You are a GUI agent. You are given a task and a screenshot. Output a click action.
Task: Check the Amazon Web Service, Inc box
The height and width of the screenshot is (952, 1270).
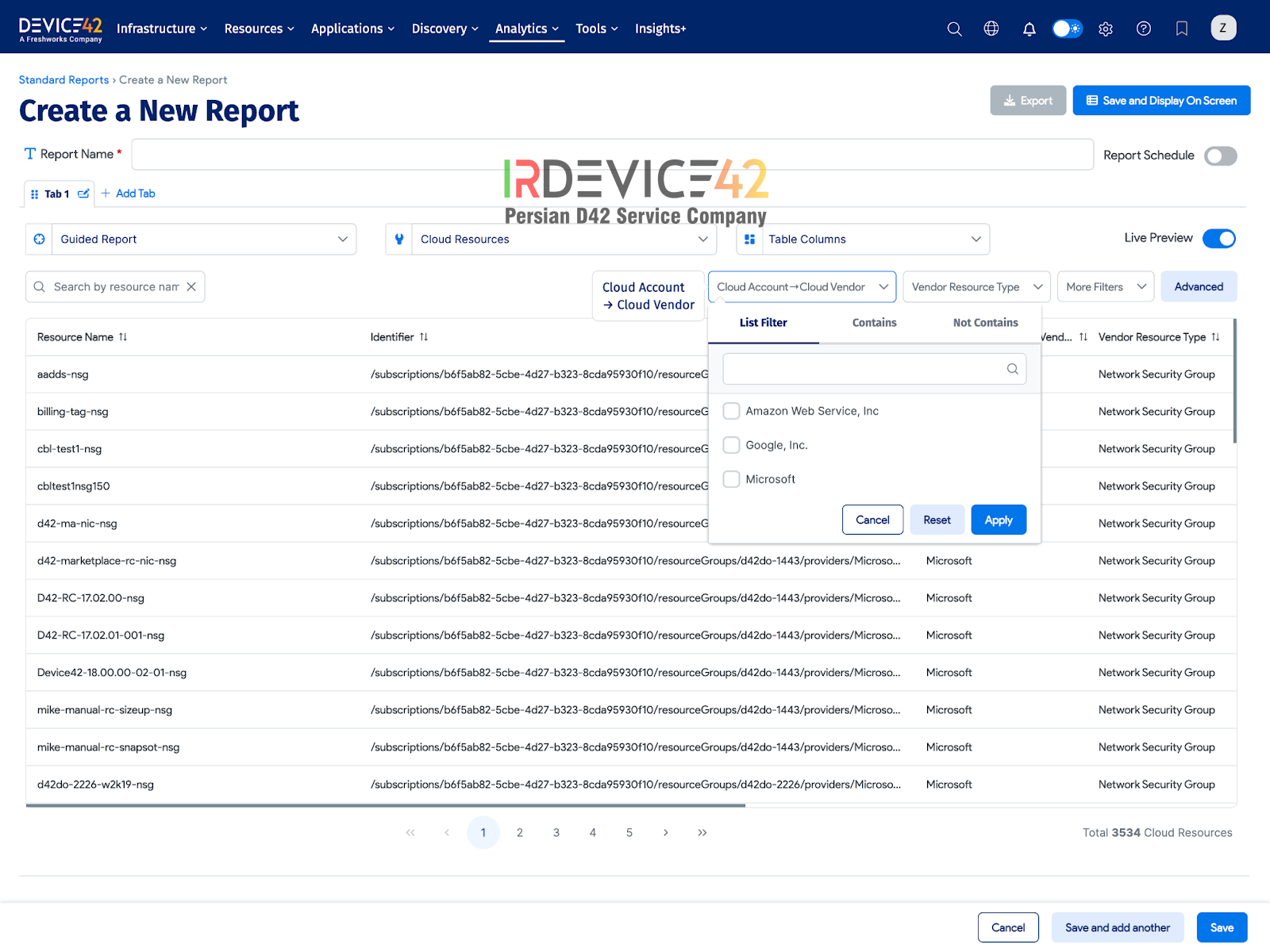pyautogui.click(x=732, y=411)
